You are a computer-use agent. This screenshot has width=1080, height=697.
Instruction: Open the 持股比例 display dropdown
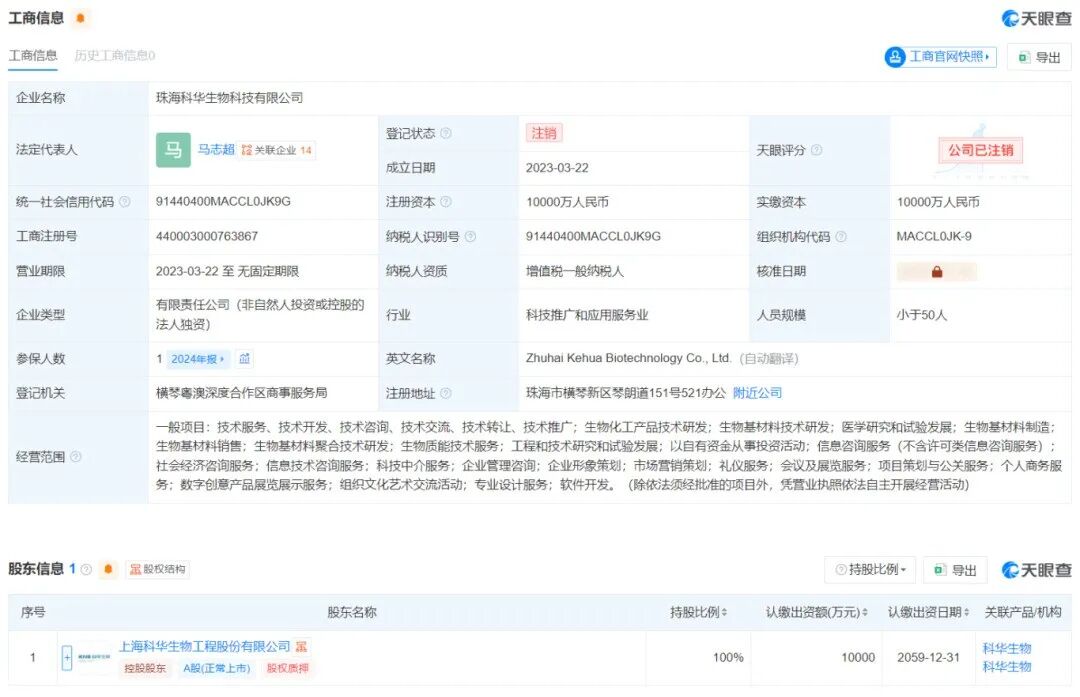pos(869,570)
